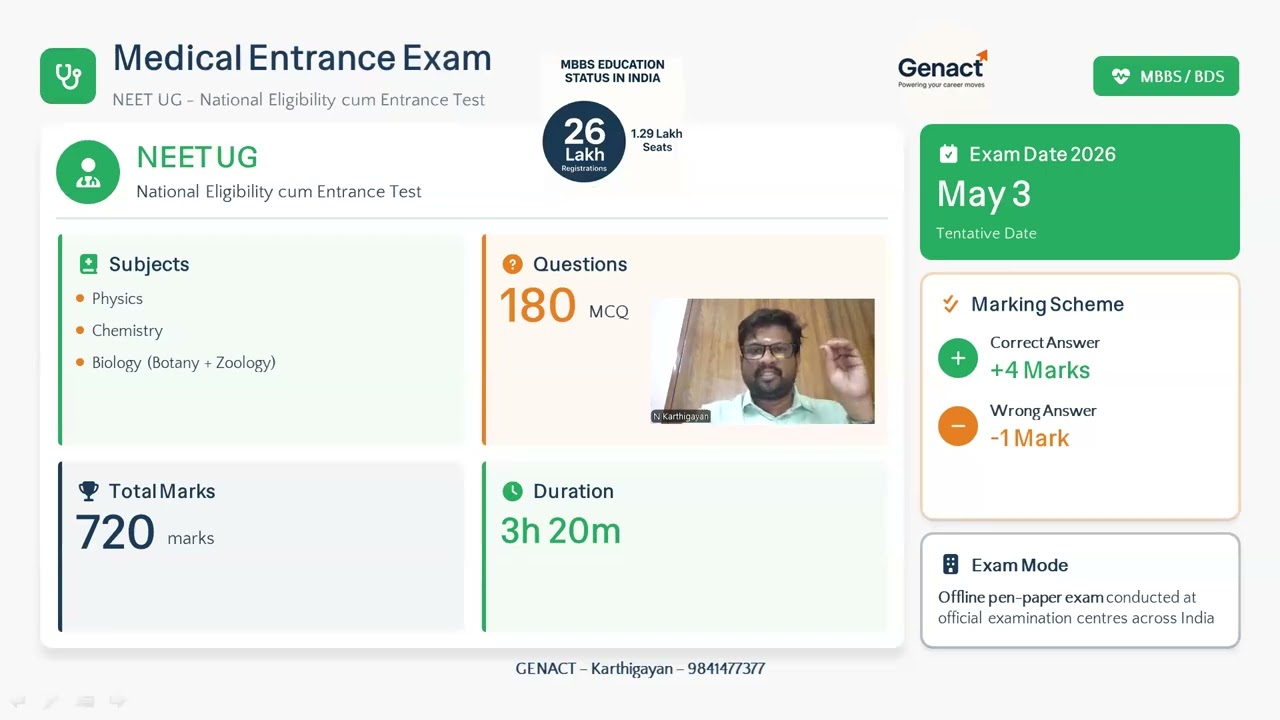Click the Physics bullet item
1280x720 pixels.
[117, 299]
